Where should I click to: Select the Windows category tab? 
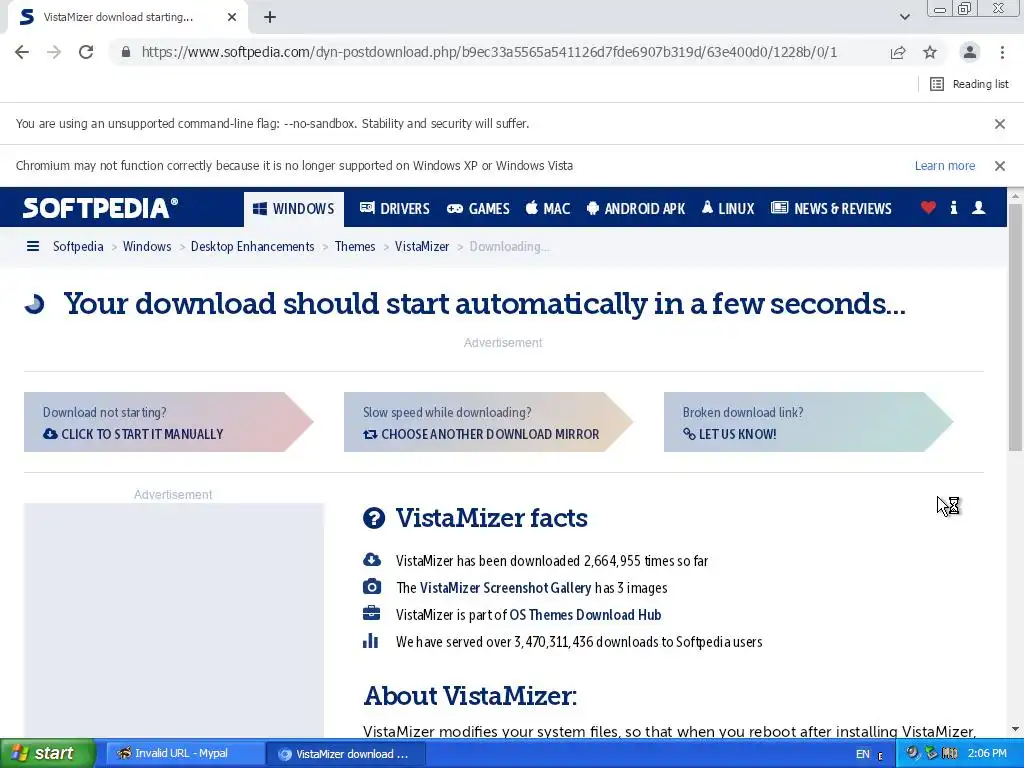coord(294,209)
